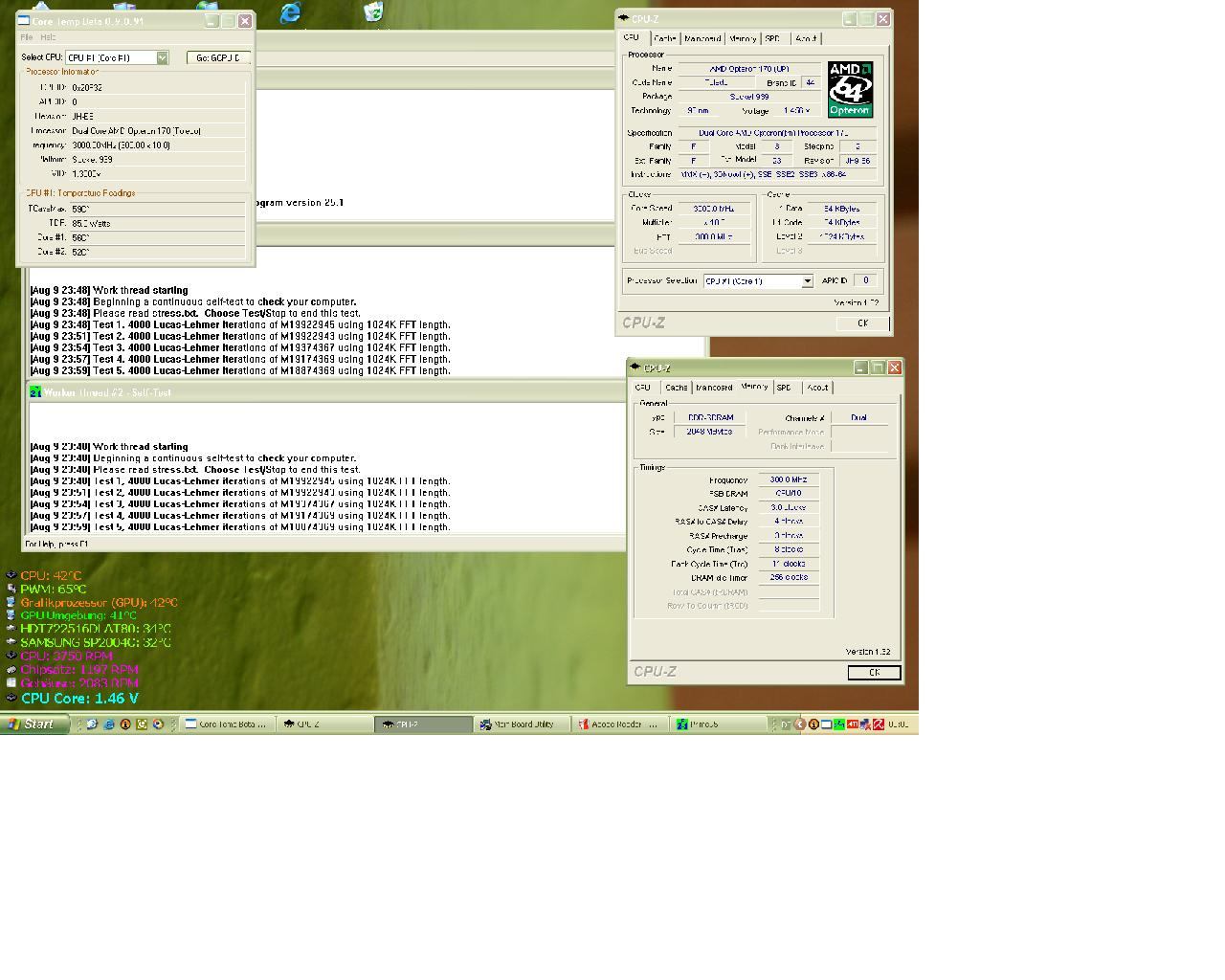
Task: Click the icon beside CPU Core 1.46 V
Action: click(x=11, y=698)
